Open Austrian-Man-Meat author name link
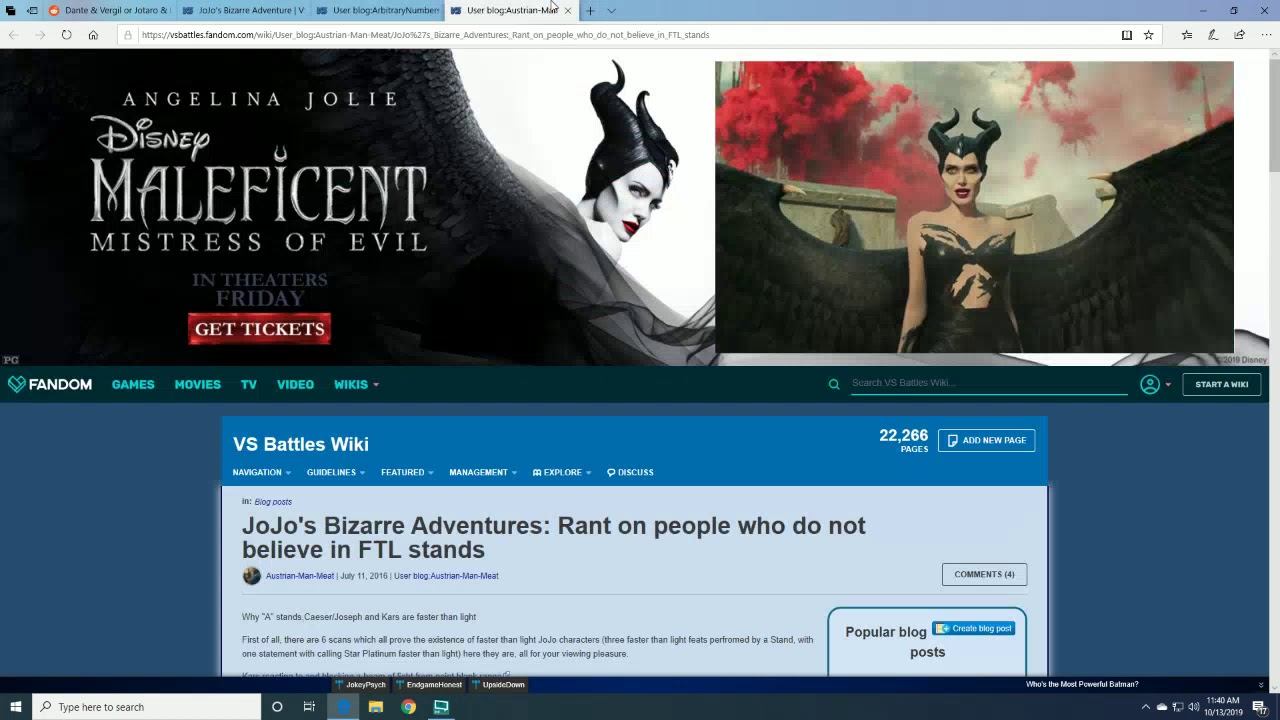This screenshot has height=720, width=1280. [x=300, y=576]
